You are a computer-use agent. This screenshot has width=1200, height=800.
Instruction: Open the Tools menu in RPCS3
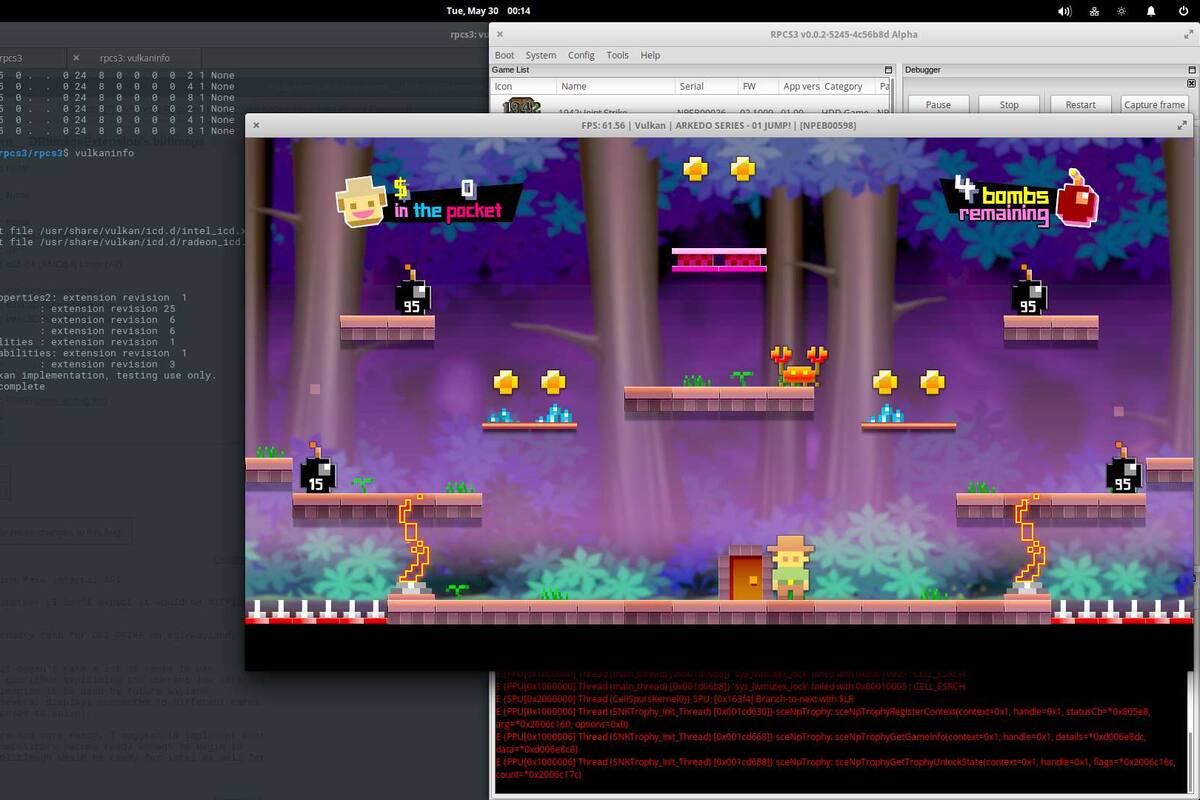[x=618, y=55]
